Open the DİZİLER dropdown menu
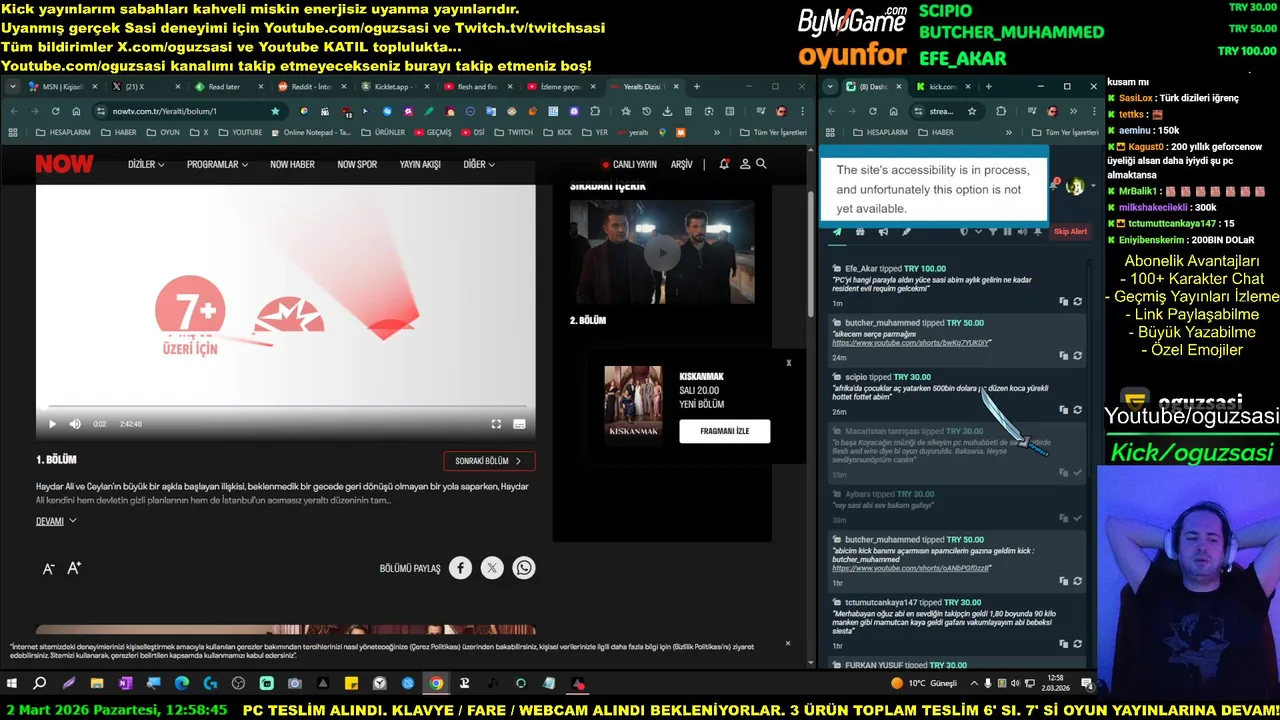This screenshot has height=720, width=1280. [146, 164]
